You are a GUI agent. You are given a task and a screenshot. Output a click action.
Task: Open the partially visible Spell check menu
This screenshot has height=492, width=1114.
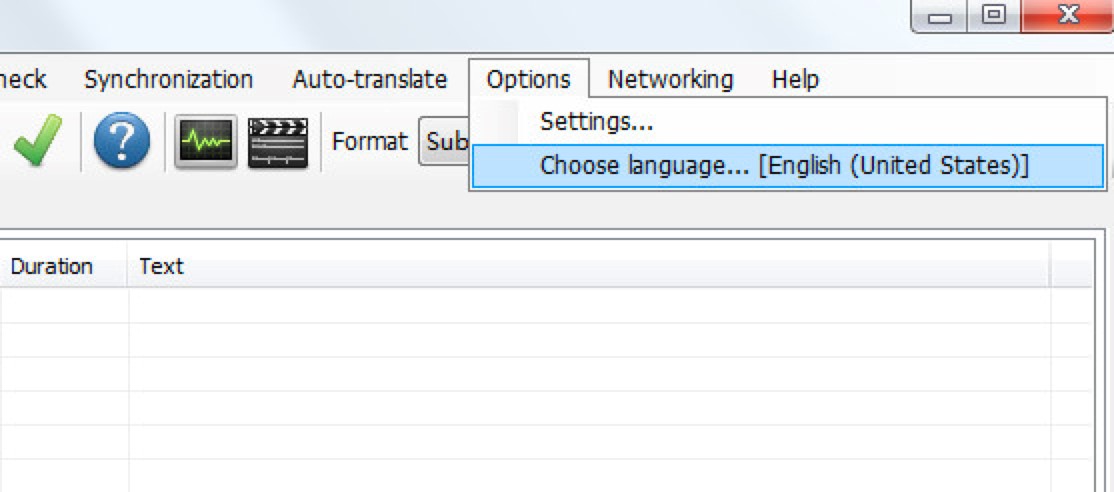pyautogui.click(x=22, y=80)
